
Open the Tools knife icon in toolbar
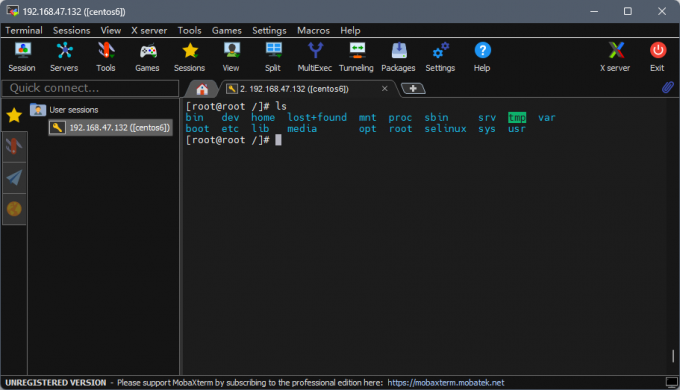click(106, 57)
